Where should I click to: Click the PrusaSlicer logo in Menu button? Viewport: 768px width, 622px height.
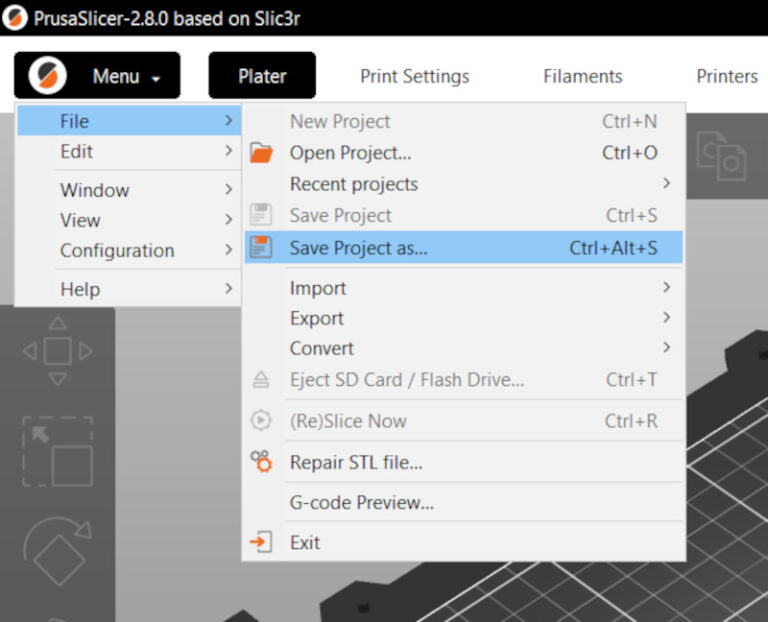coord(47,76)
